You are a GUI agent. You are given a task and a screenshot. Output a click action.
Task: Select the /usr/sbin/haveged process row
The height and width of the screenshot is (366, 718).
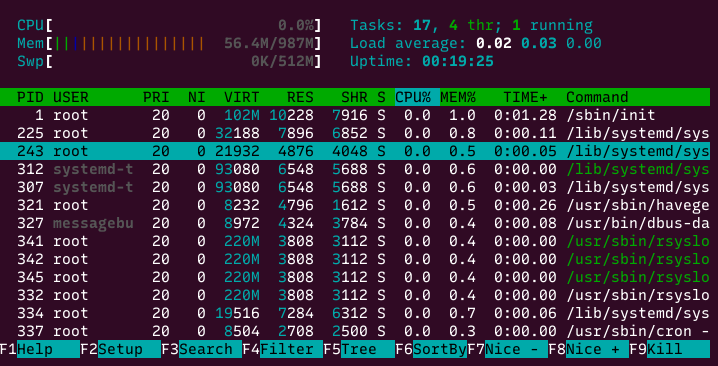point(355,205)
